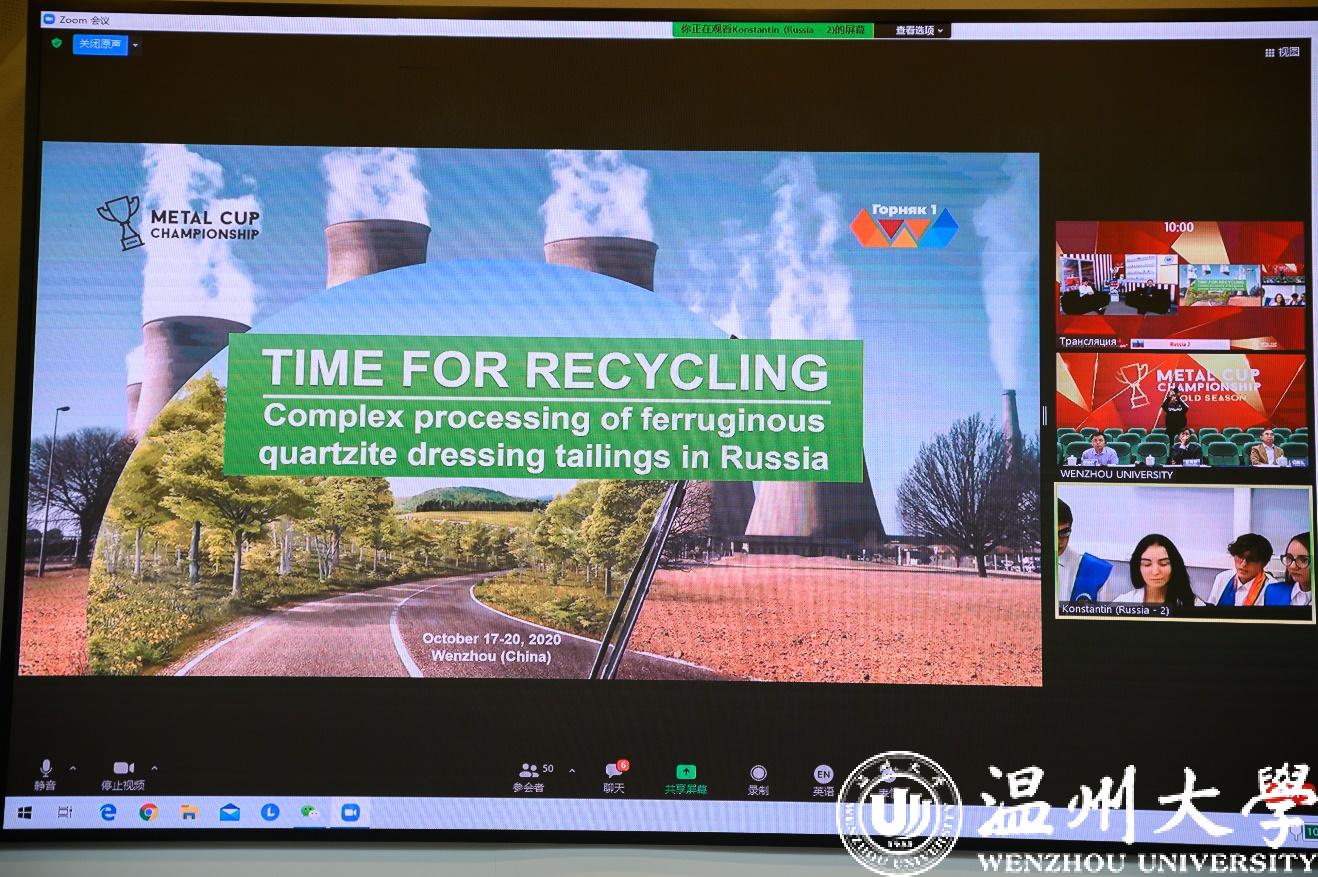Click the green shield encryption icon

click(57, 44)
